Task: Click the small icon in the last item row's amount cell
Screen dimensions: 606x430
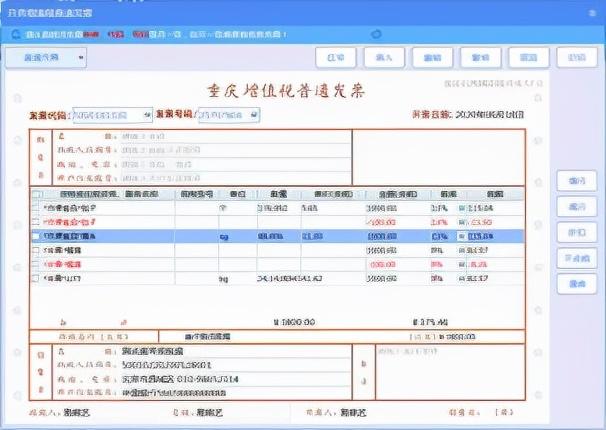Action: point(462,278)
